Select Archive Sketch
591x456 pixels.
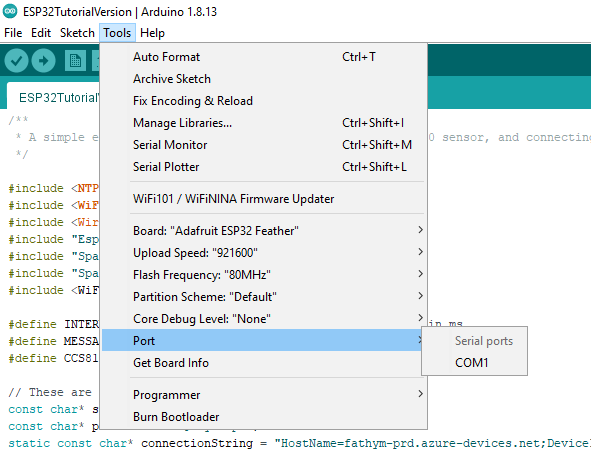click(264, 79)
